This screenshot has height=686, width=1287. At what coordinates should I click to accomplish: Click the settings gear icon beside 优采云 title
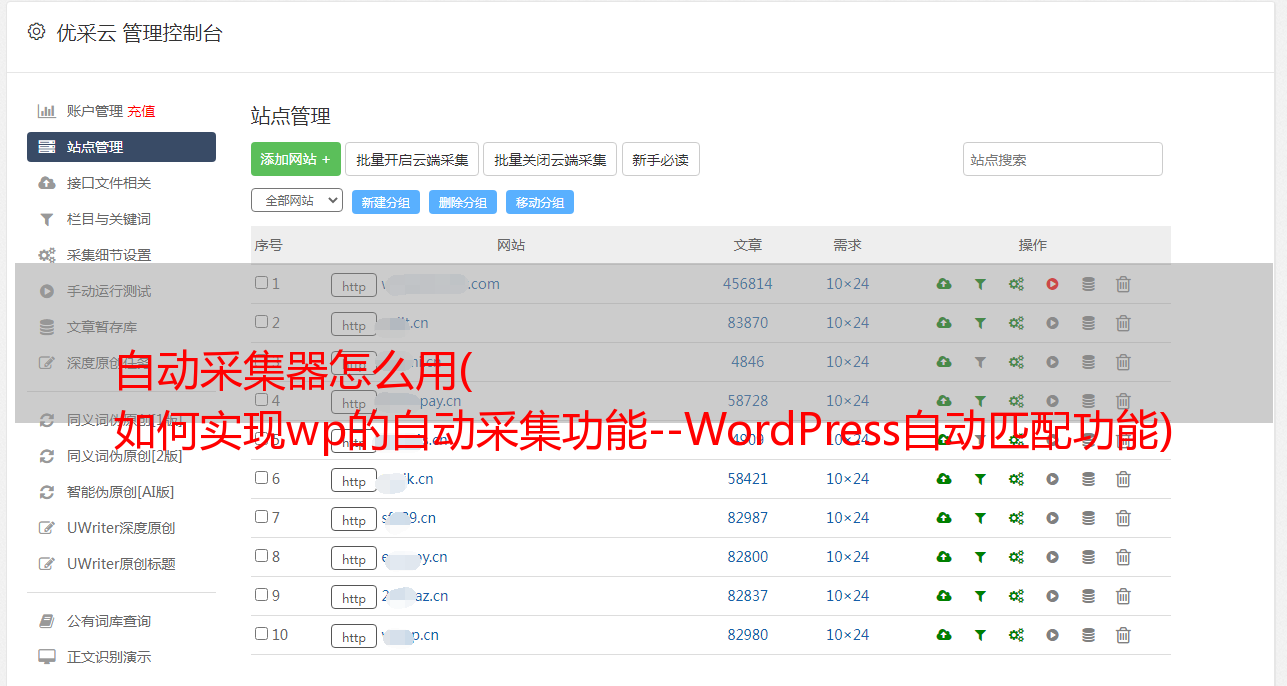tap(37, 32)
